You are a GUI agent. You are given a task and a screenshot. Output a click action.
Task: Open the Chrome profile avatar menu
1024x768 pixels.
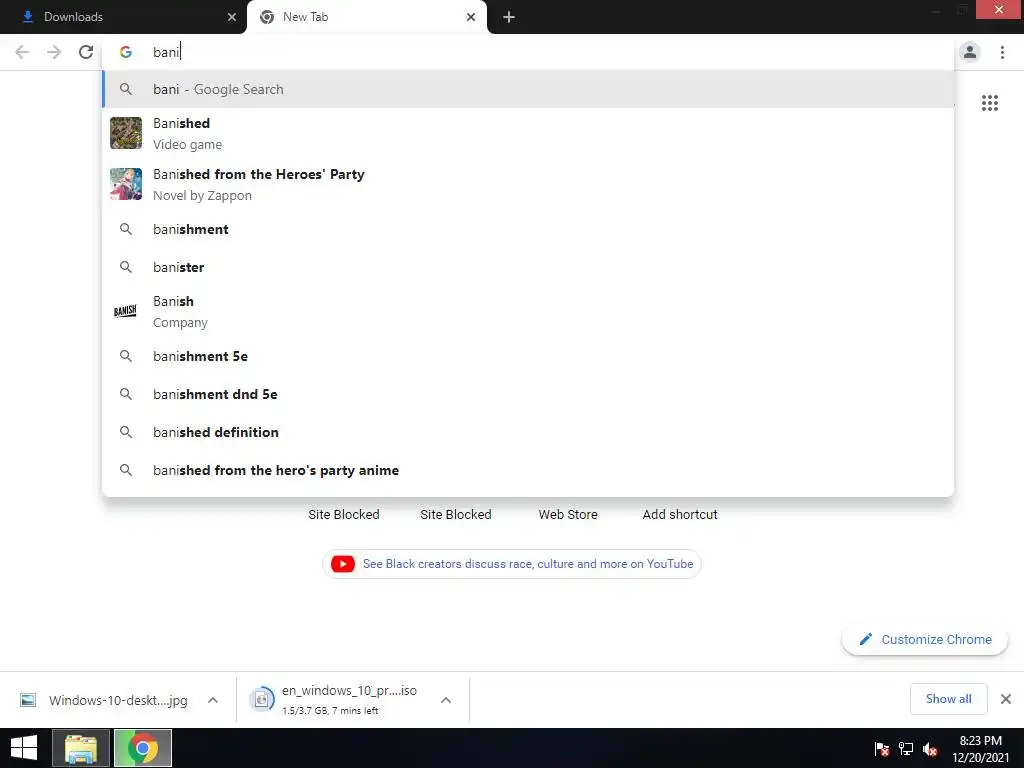coord(970,52)
